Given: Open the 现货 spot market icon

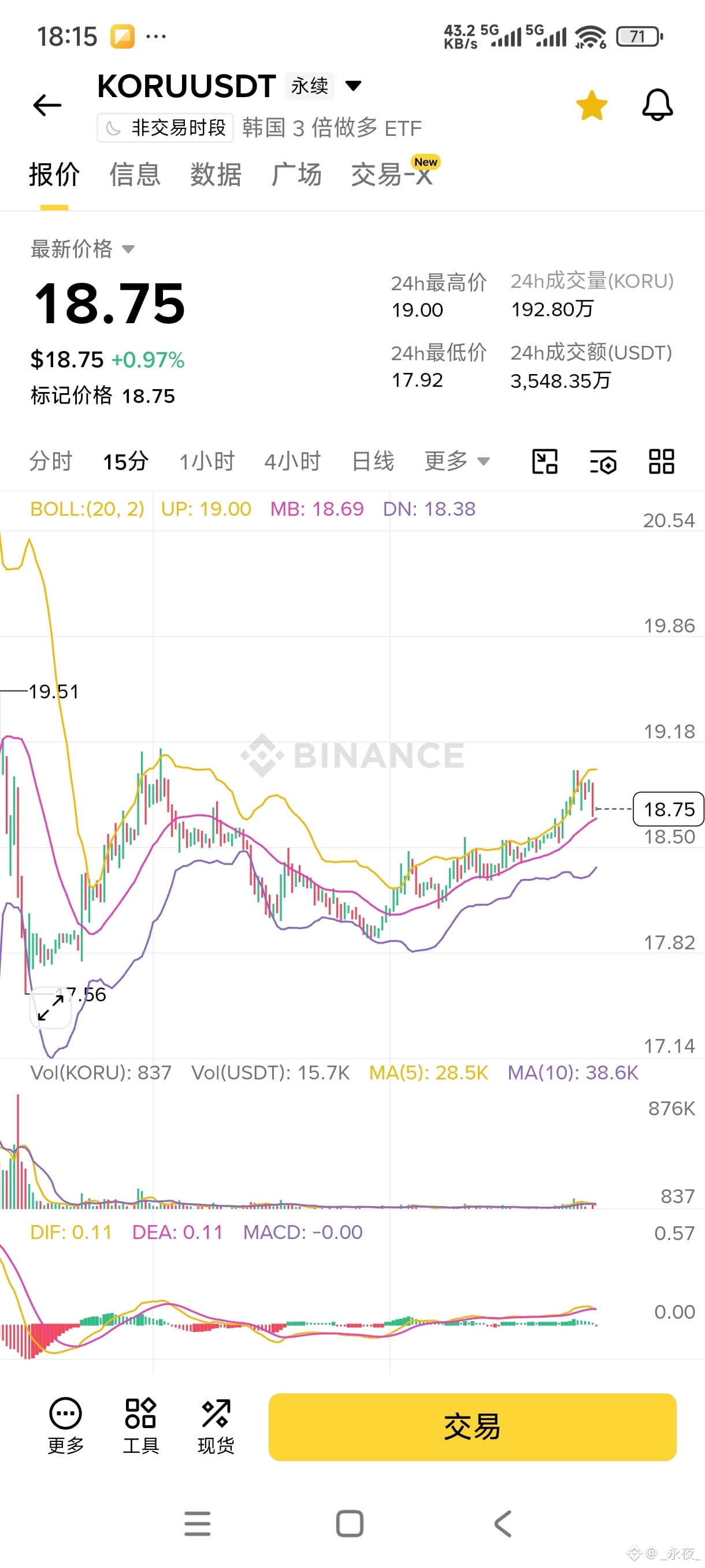Looking at the screenshot, I should click(x=216, y=1426).
